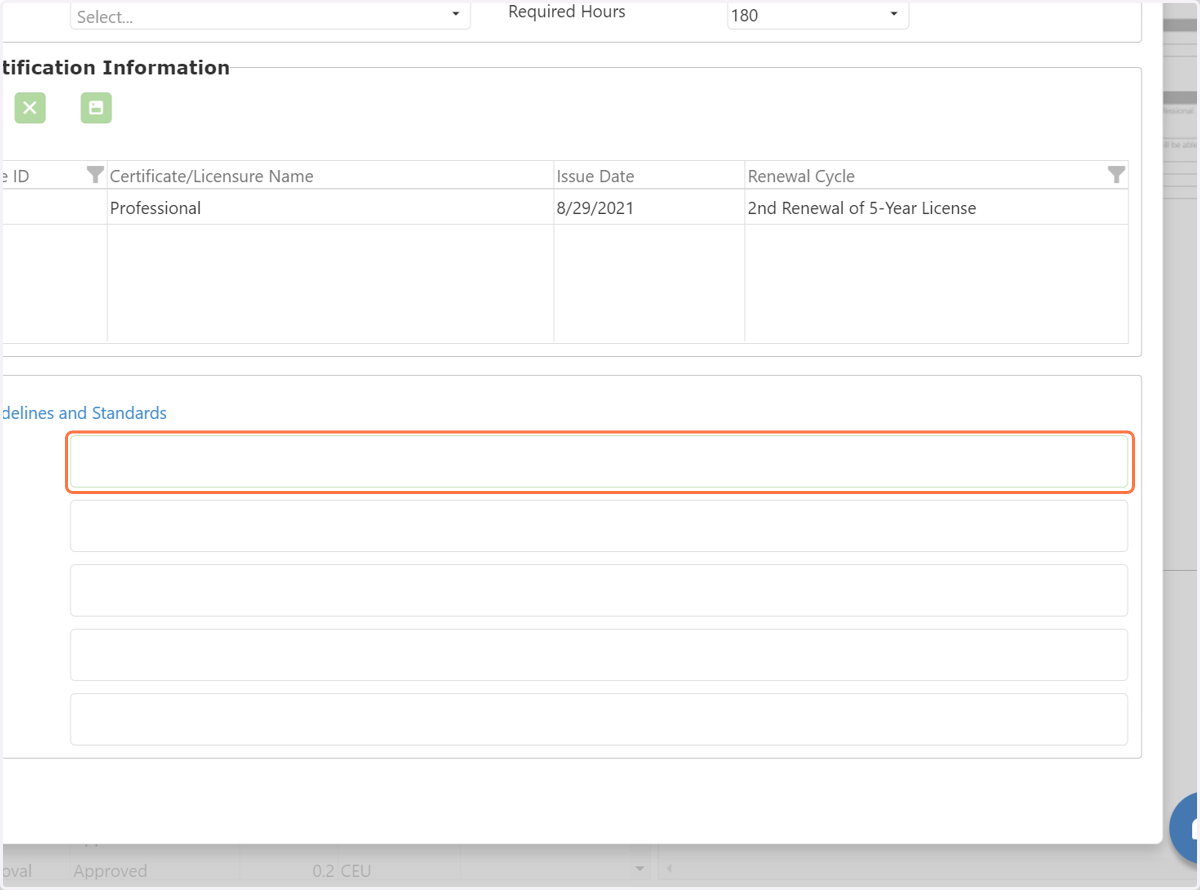Click the last empty text field
Image resolution: width=1200 pixels, height=890 pixels.
point(599,719)
